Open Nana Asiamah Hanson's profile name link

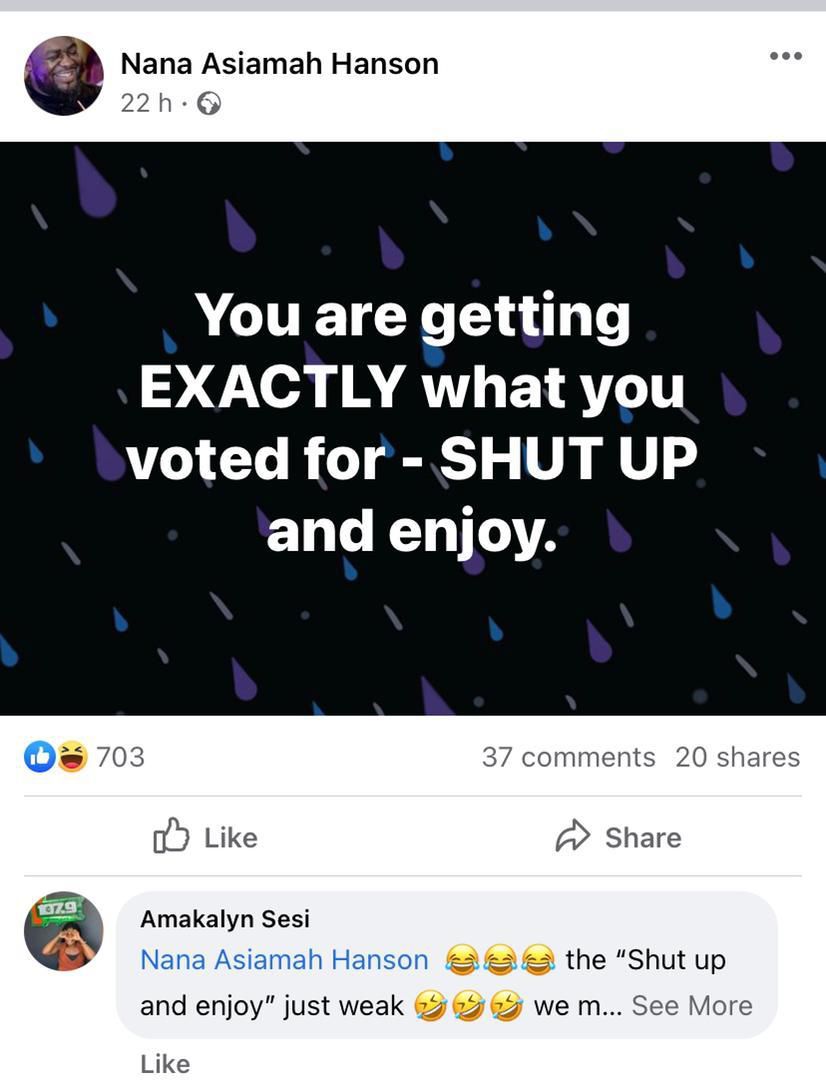coord(279,64)
